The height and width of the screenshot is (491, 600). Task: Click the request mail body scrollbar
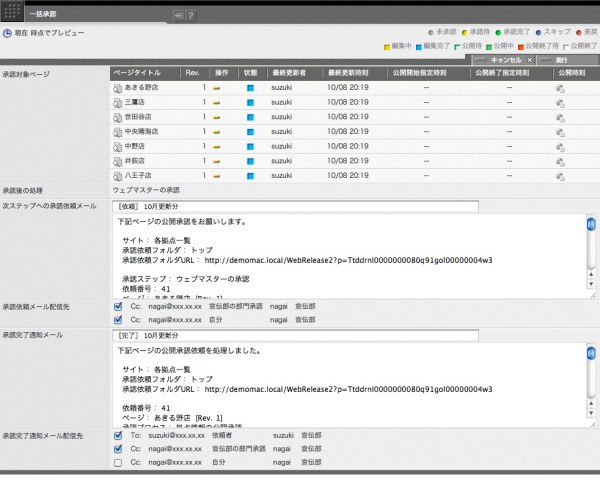(591, 255)
